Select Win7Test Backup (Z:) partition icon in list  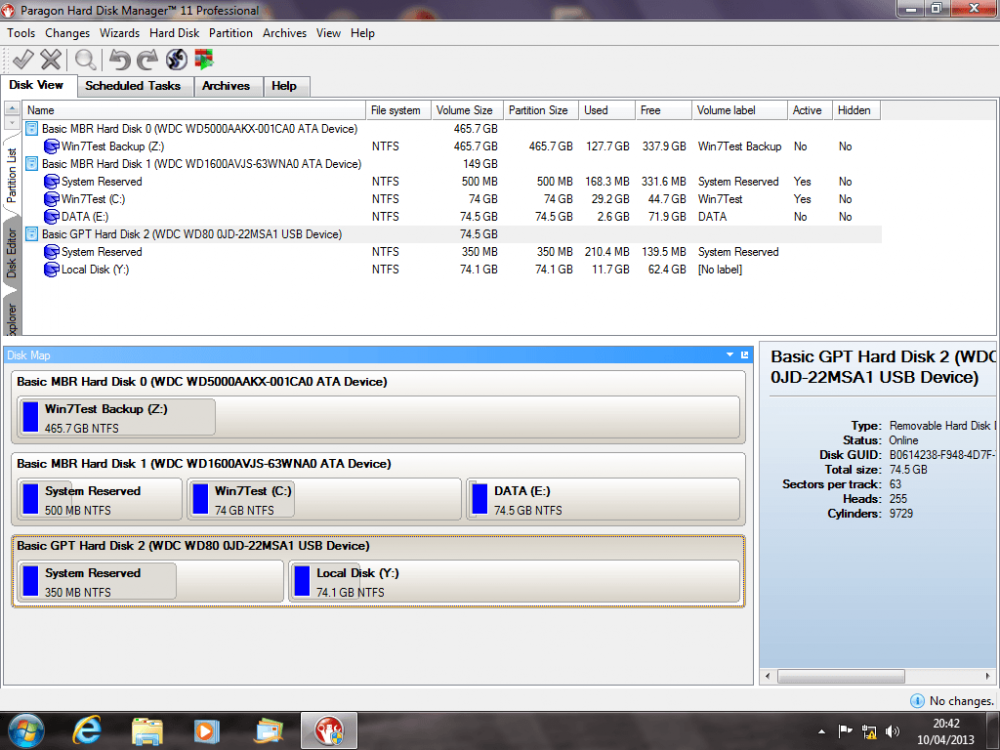pos(51,147)
